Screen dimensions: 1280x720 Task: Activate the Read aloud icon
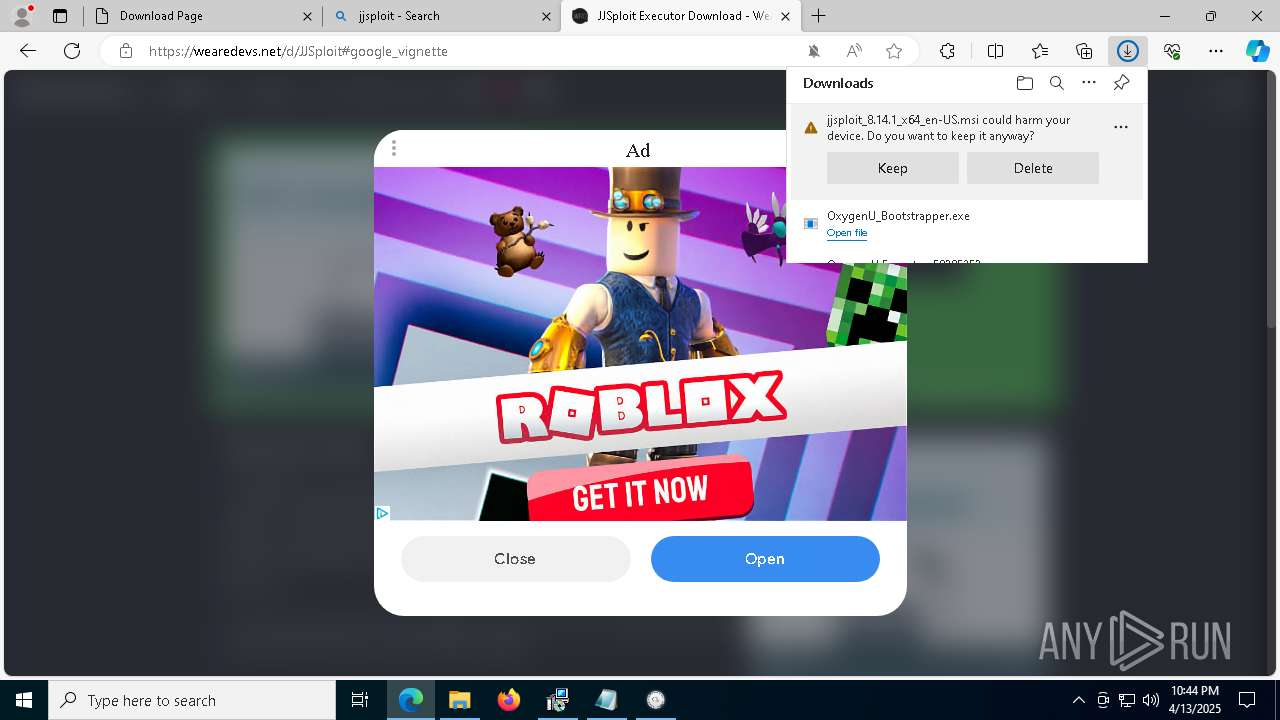point(854,51)
